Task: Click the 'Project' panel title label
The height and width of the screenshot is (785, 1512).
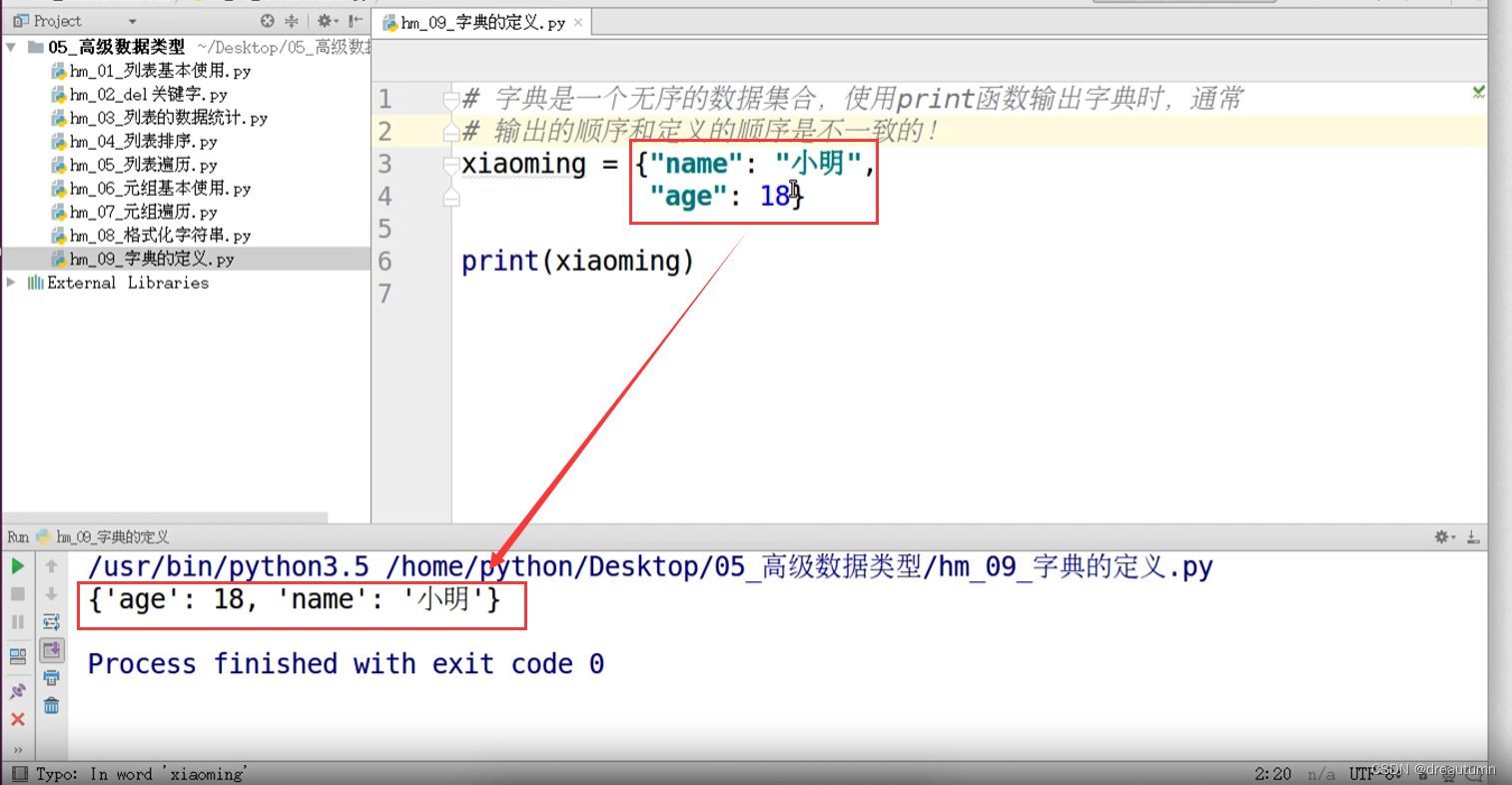Action: pos(57,21)
